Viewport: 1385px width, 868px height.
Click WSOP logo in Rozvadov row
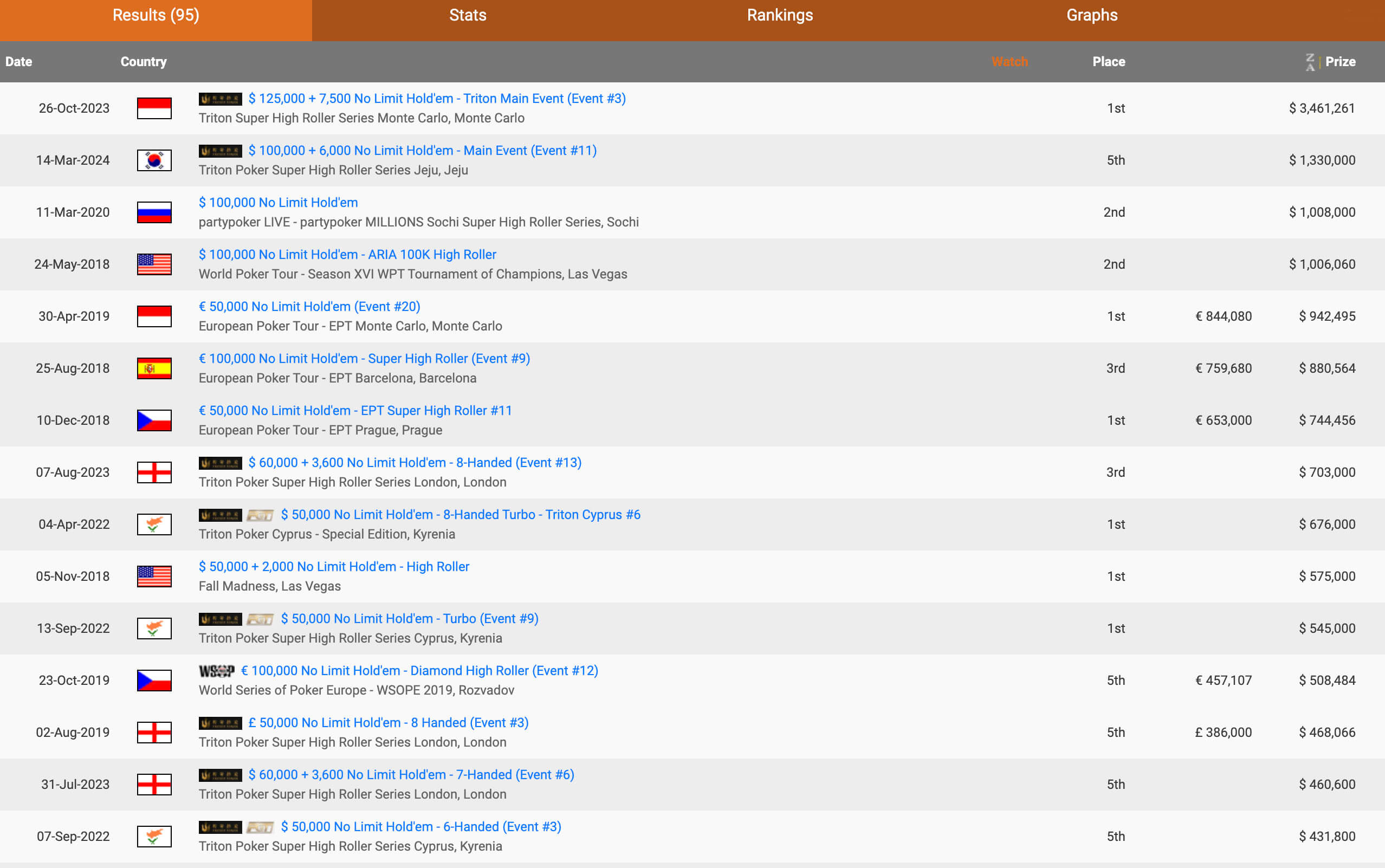click(216, 671)
